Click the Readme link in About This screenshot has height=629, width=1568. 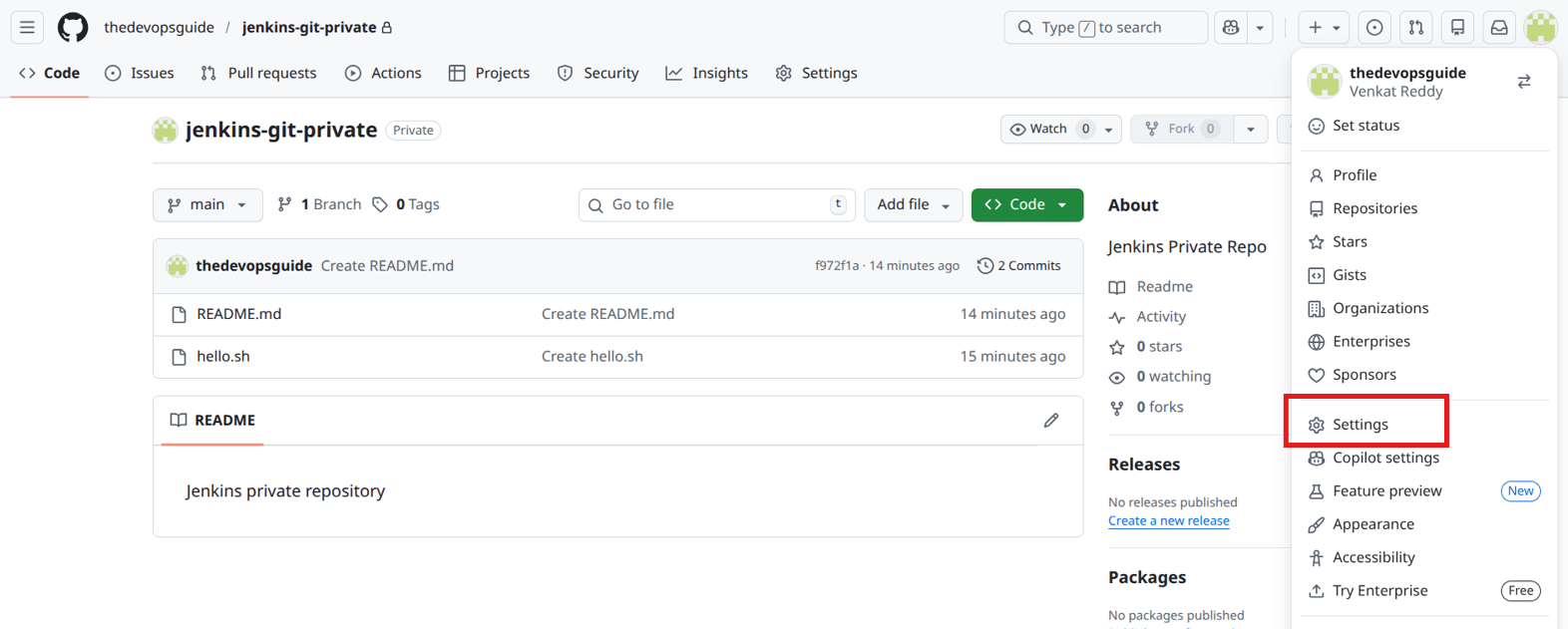pyautogui.click(x=1151, y=287)
